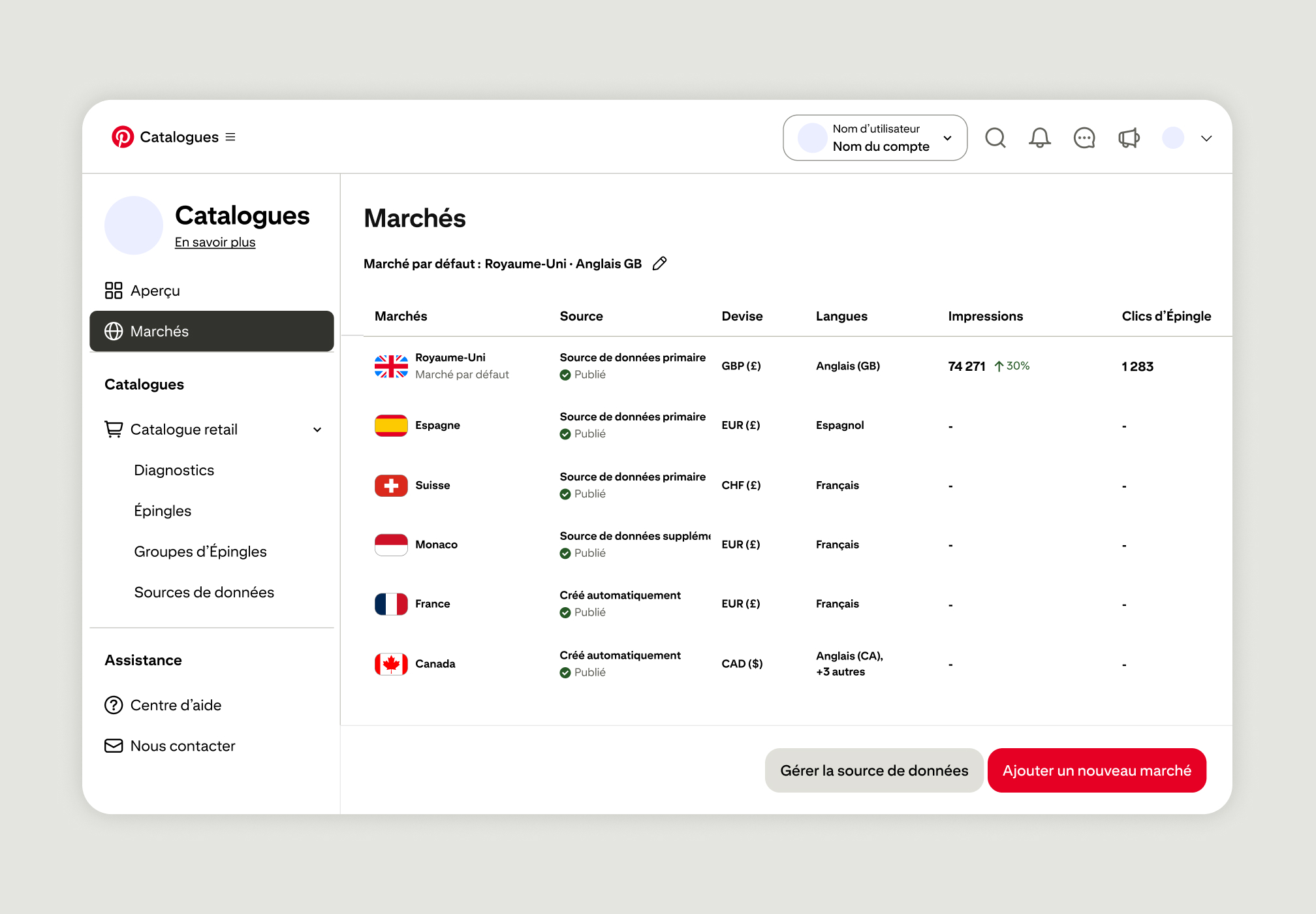The height and width of the screenshot is (914, 1316).
Task: Click Publié check icon for France
Action: click(x=565, y=613)
